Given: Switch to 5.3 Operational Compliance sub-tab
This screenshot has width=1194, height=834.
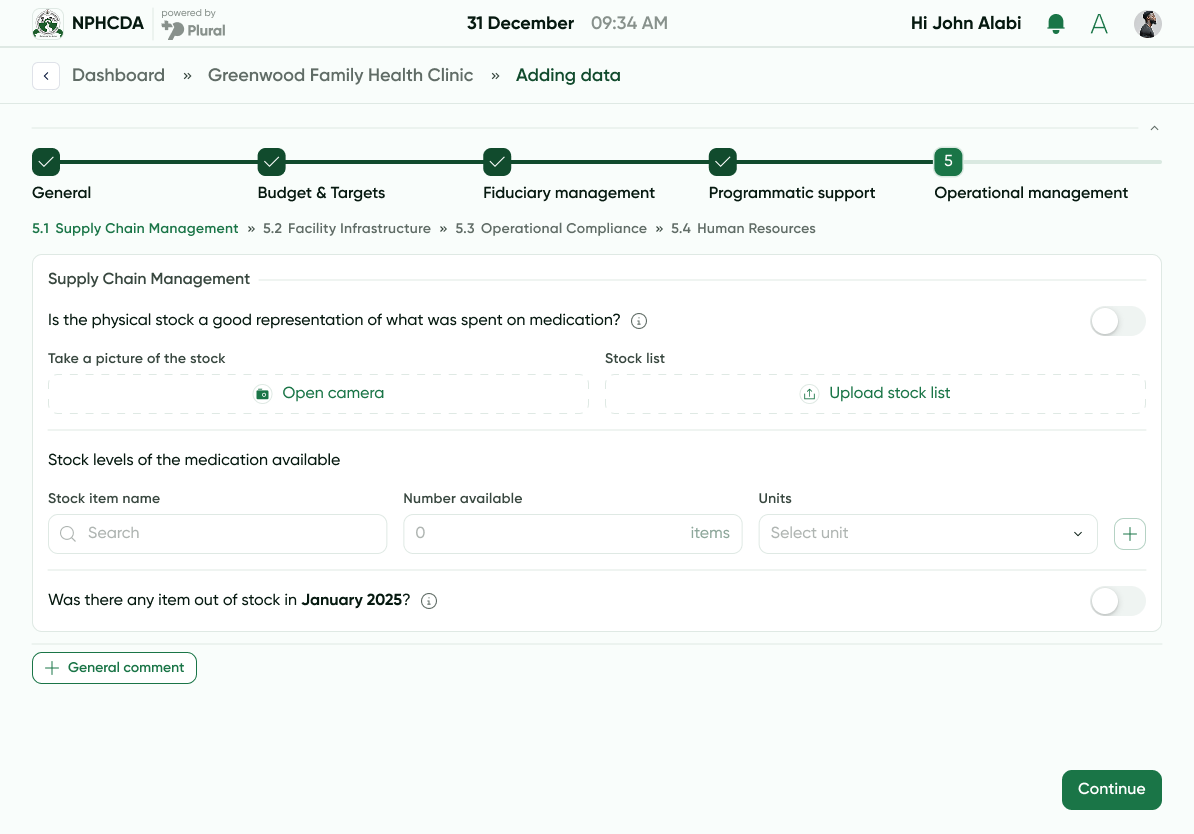Looking at the screenshot, I should click(551, 228).
